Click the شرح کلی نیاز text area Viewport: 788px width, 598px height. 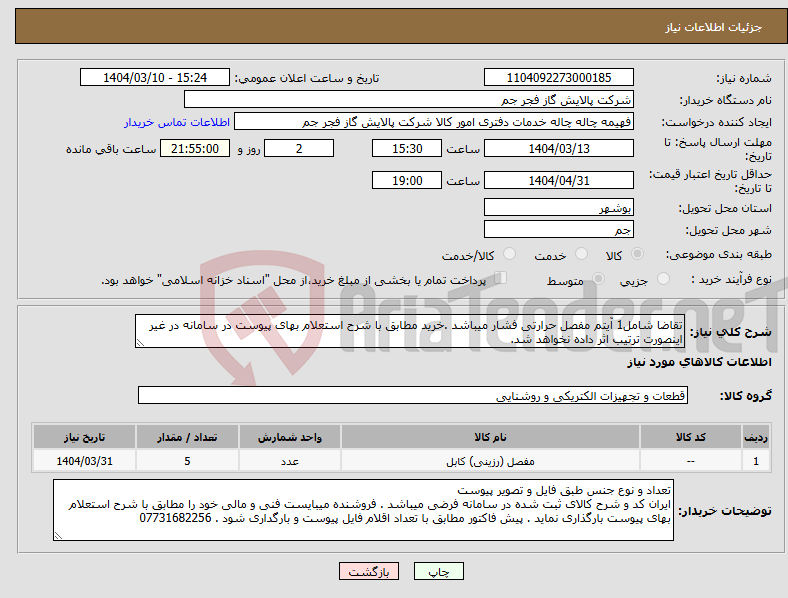click(x=410, y=331)
